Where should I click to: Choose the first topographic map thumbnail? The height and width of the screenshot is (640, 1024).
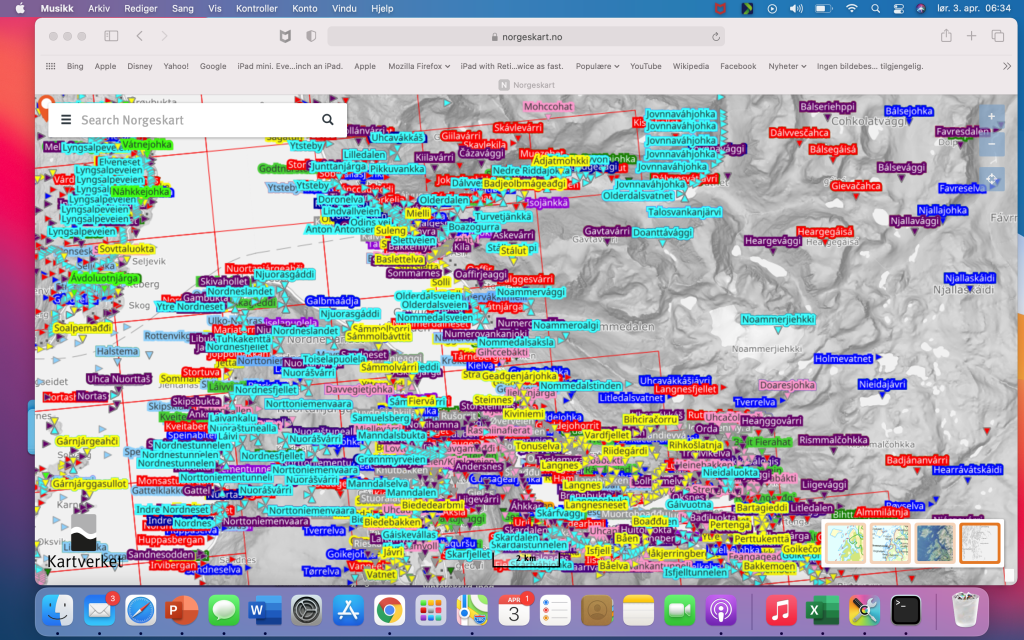(x=845, y=543)
